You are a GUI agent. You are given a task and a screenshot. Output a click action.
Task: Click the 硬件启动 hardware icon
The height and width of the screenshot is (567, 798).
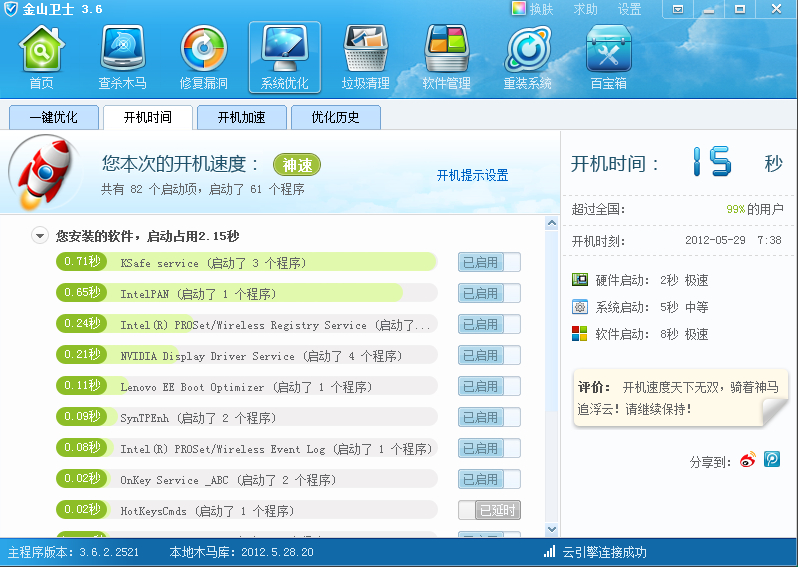coord(580,279)
